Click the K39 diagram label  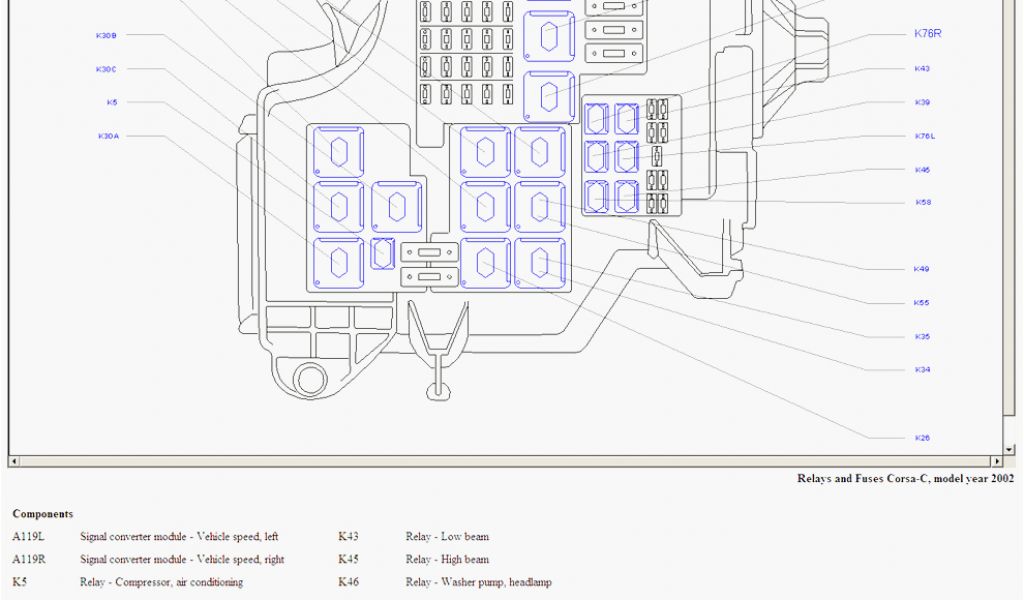click(x=922, y=102)
